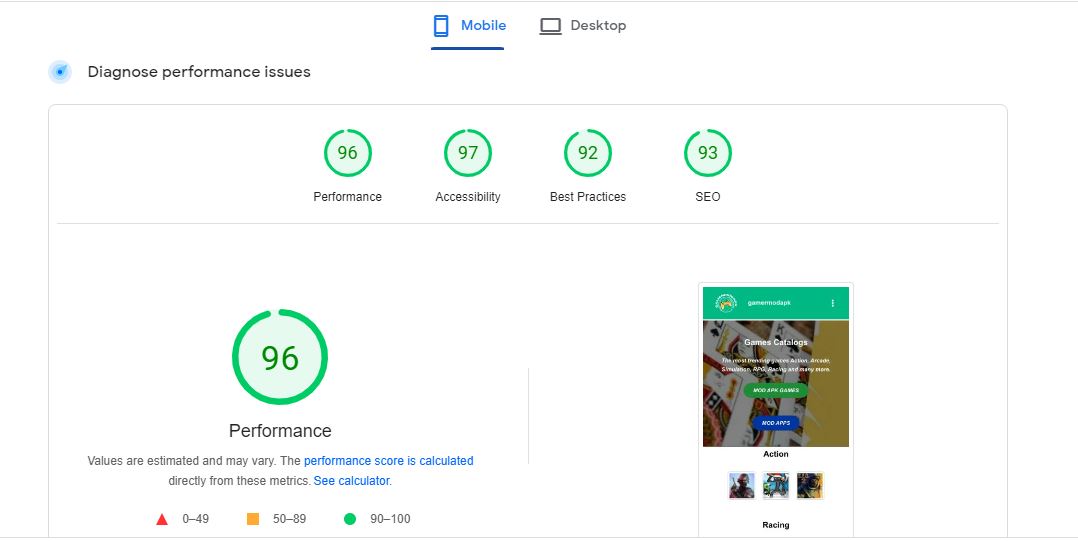Click the gamermodapk logo in the preview
The width and height of the screenshot is (1078, 541).
tap(724, 303)
